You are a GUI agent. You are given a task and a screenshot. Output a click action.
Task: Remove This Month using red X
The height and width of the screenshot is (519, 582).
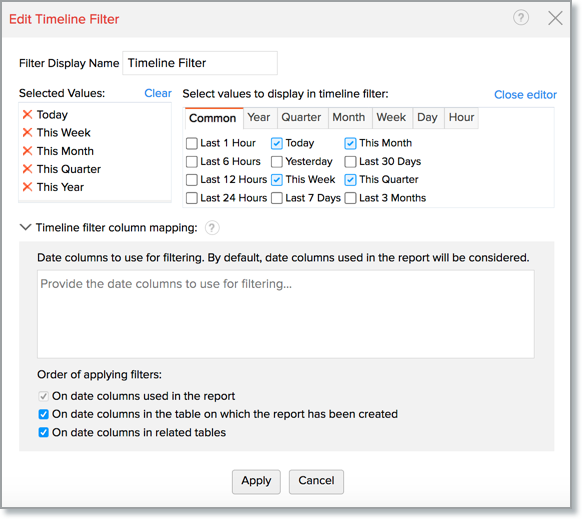point(27,151)
